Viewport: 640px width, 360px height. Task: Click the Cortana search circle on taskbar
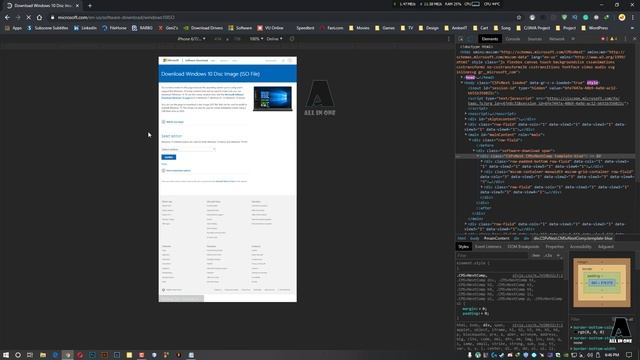tap(18, 355)
